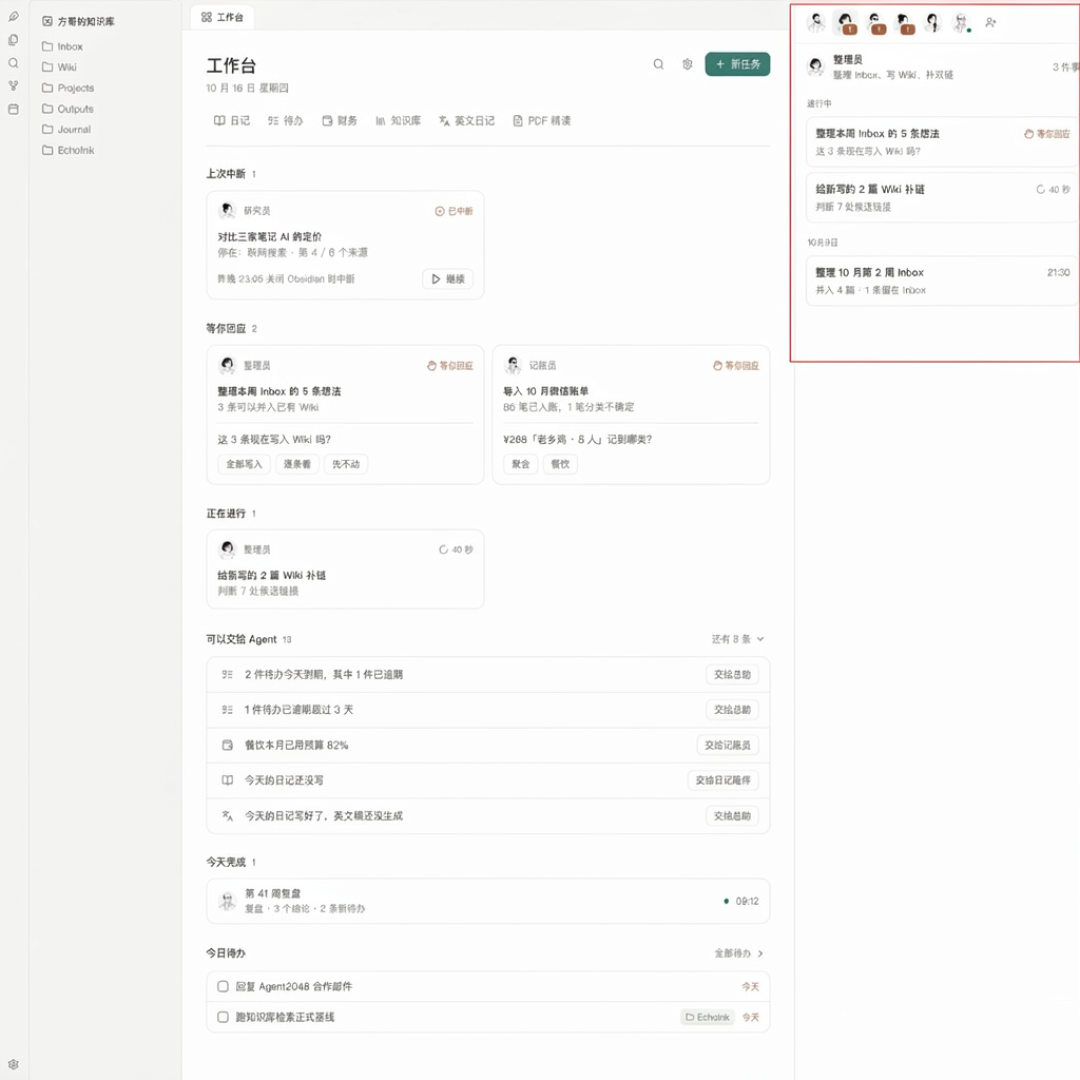Click 整理员 avatar in 正在进行 card
This screenshot has width=1080, height=1080.
pos(227,549)
